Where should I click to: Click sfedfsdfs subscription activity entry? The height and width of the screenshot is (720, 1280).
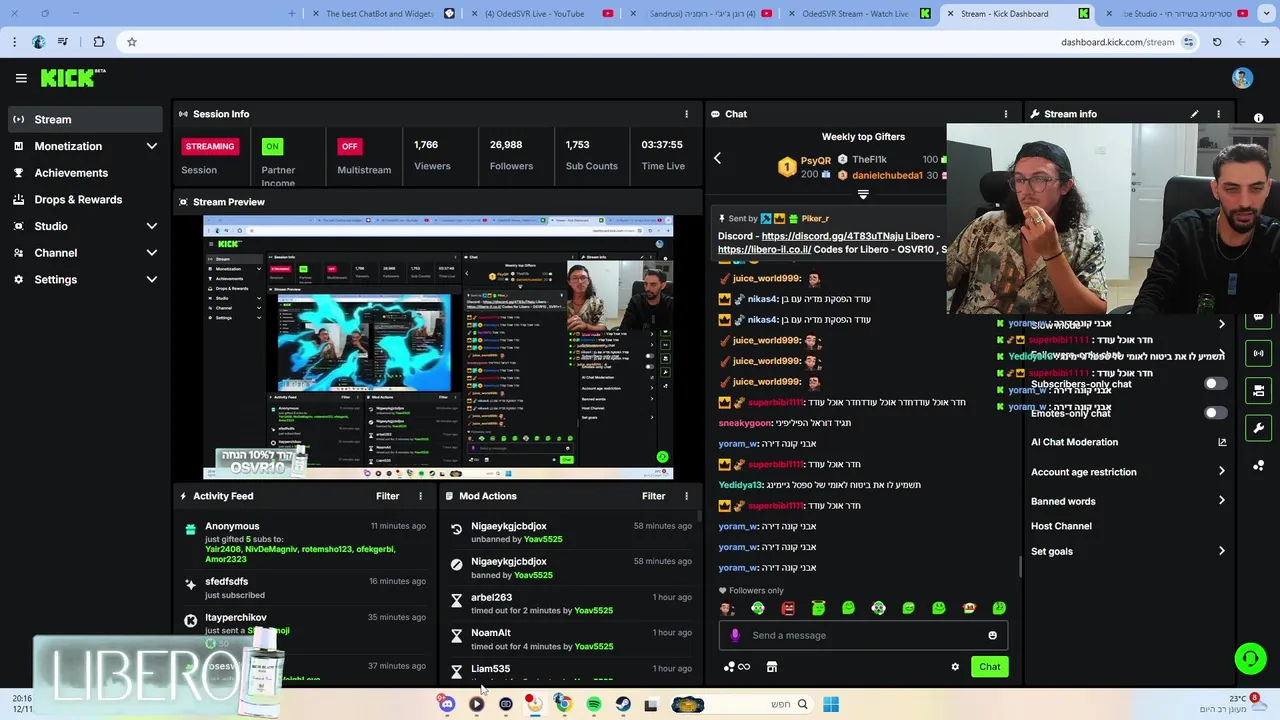(305, 588)
